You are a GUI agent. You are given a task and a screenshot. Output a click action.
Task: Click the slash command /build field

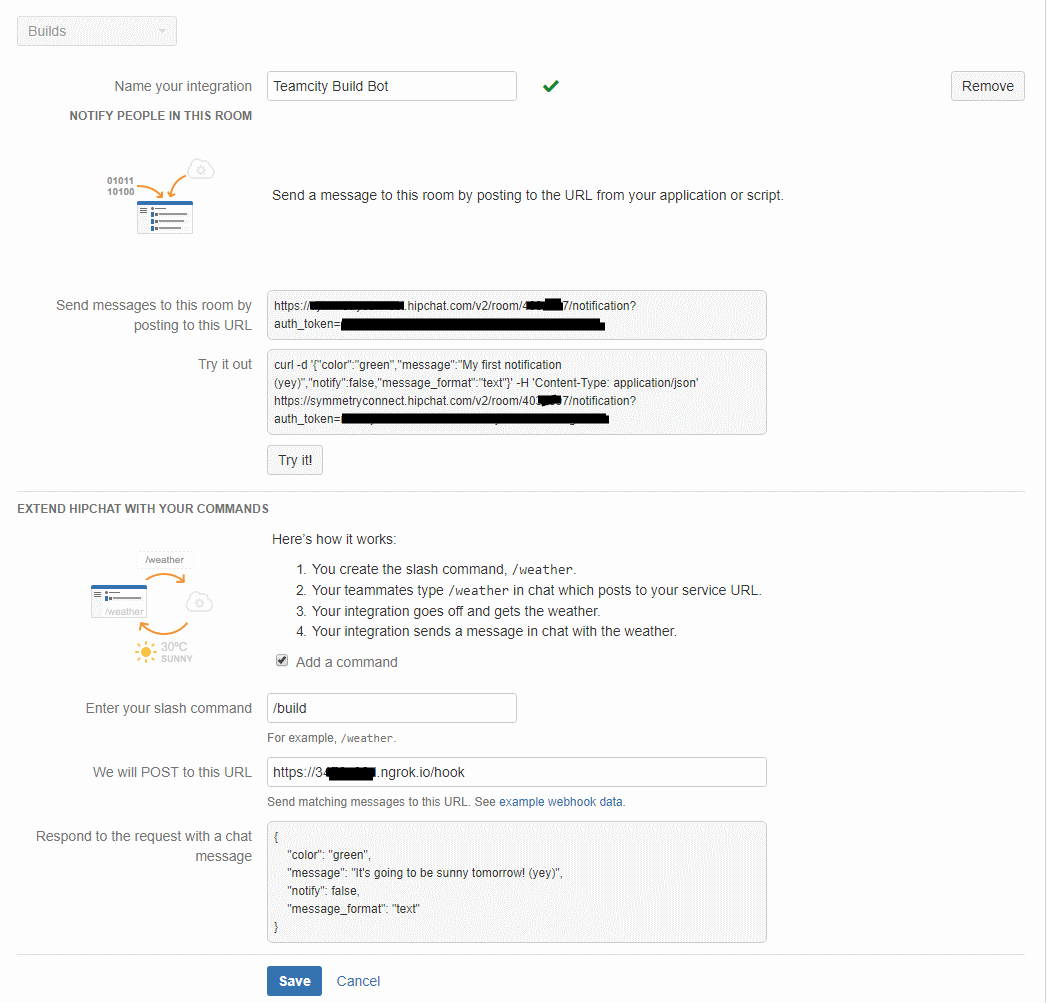click(x=391, y=708)
